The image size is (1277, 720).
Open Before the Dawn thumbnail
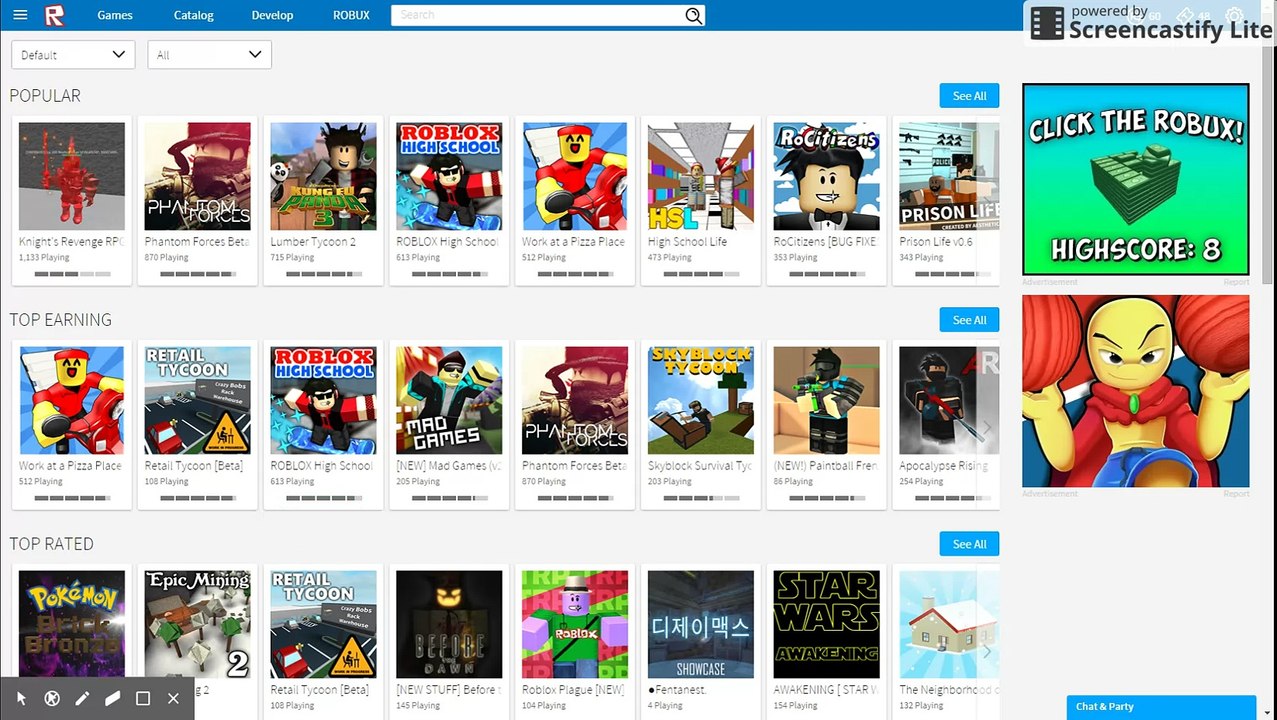pyautogui.click(x=449, y=624)
